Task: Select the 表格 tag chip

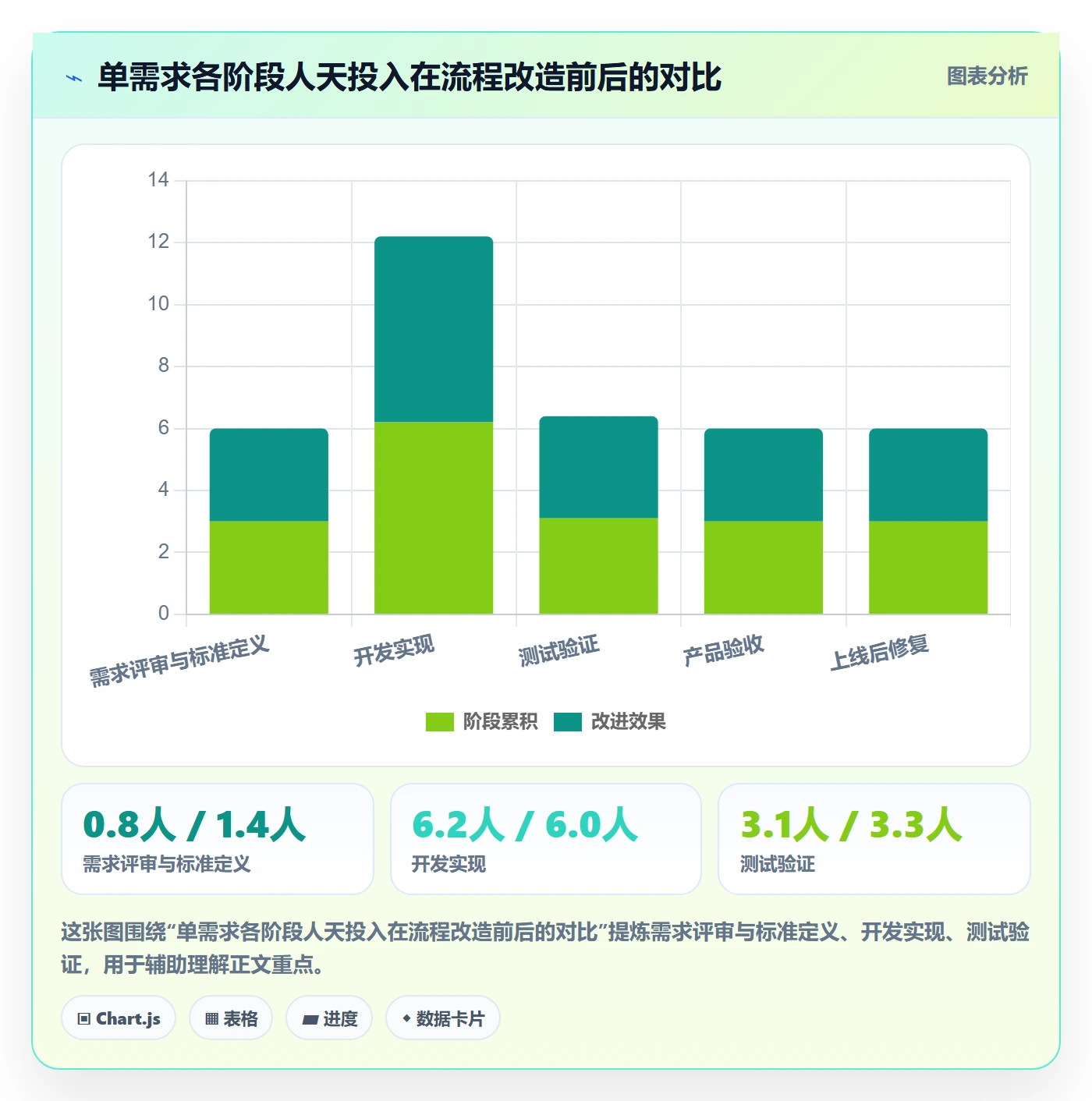Action: [x=231, y=1018]
